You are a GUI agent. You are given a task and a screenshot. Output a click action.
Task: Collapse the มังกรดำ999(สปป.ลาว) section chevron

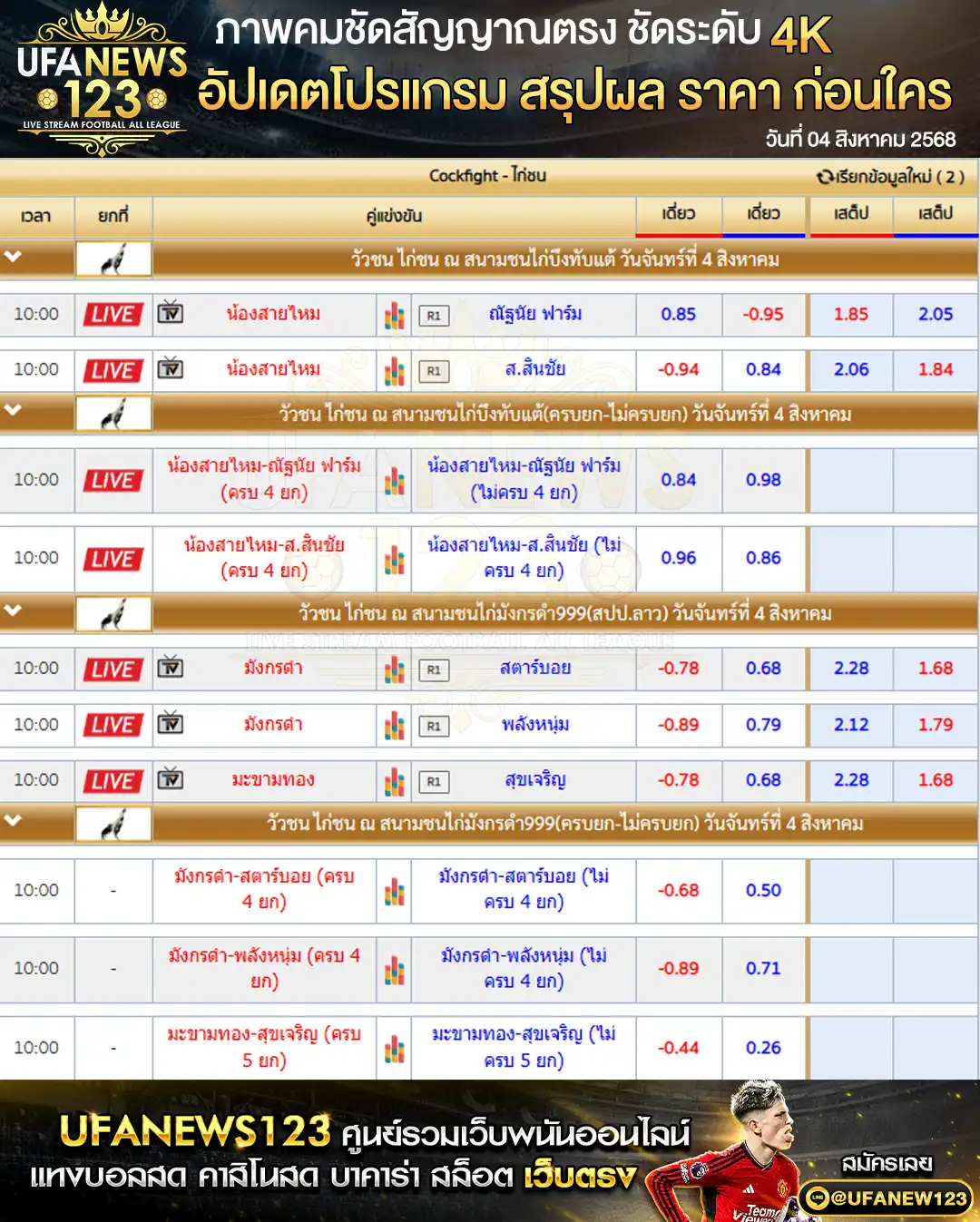(x=13, y=611)
